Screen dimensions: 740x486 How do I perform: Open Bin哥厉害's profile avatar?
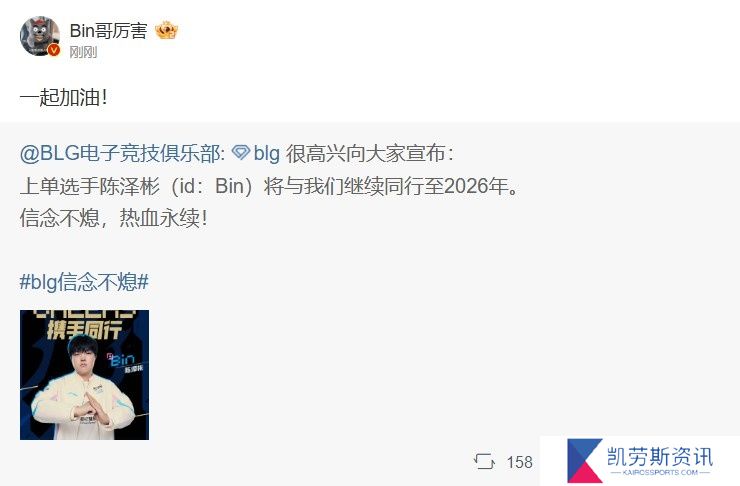point(40,36)
